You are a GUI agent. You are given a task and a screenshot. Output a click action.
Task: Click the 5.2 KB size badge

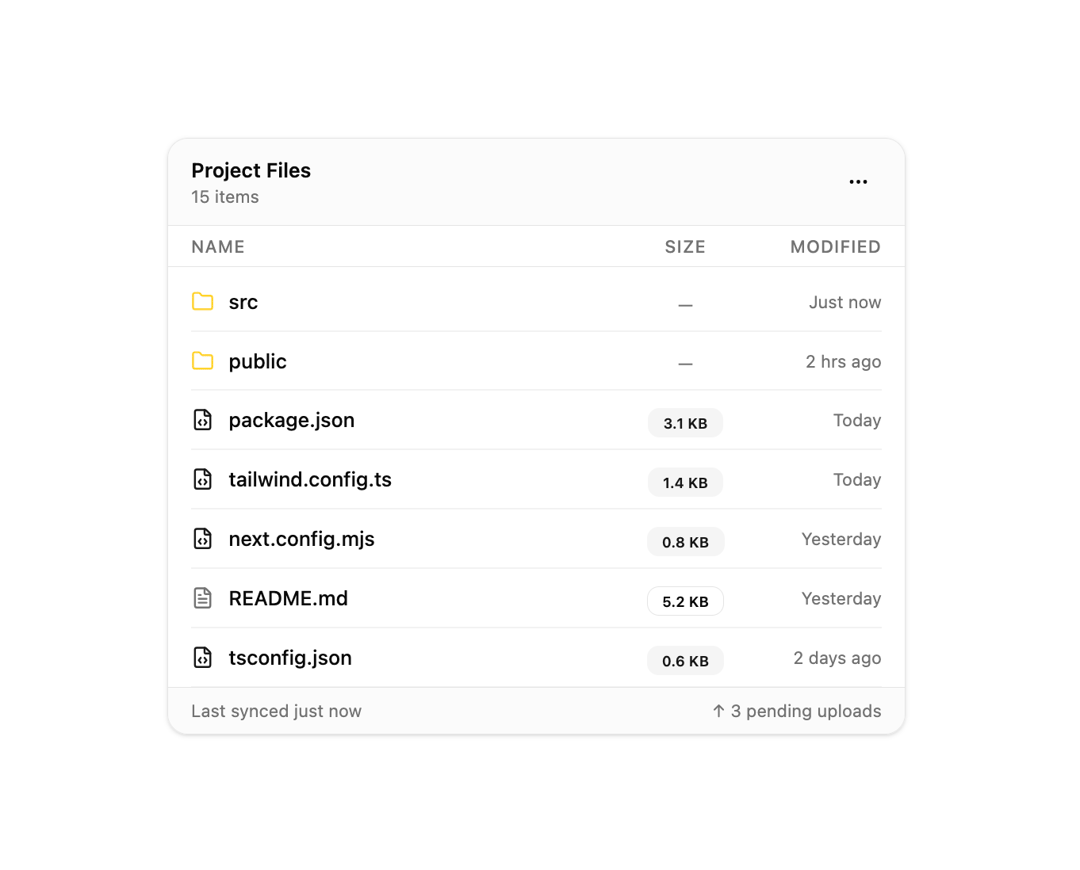[685, 601]
